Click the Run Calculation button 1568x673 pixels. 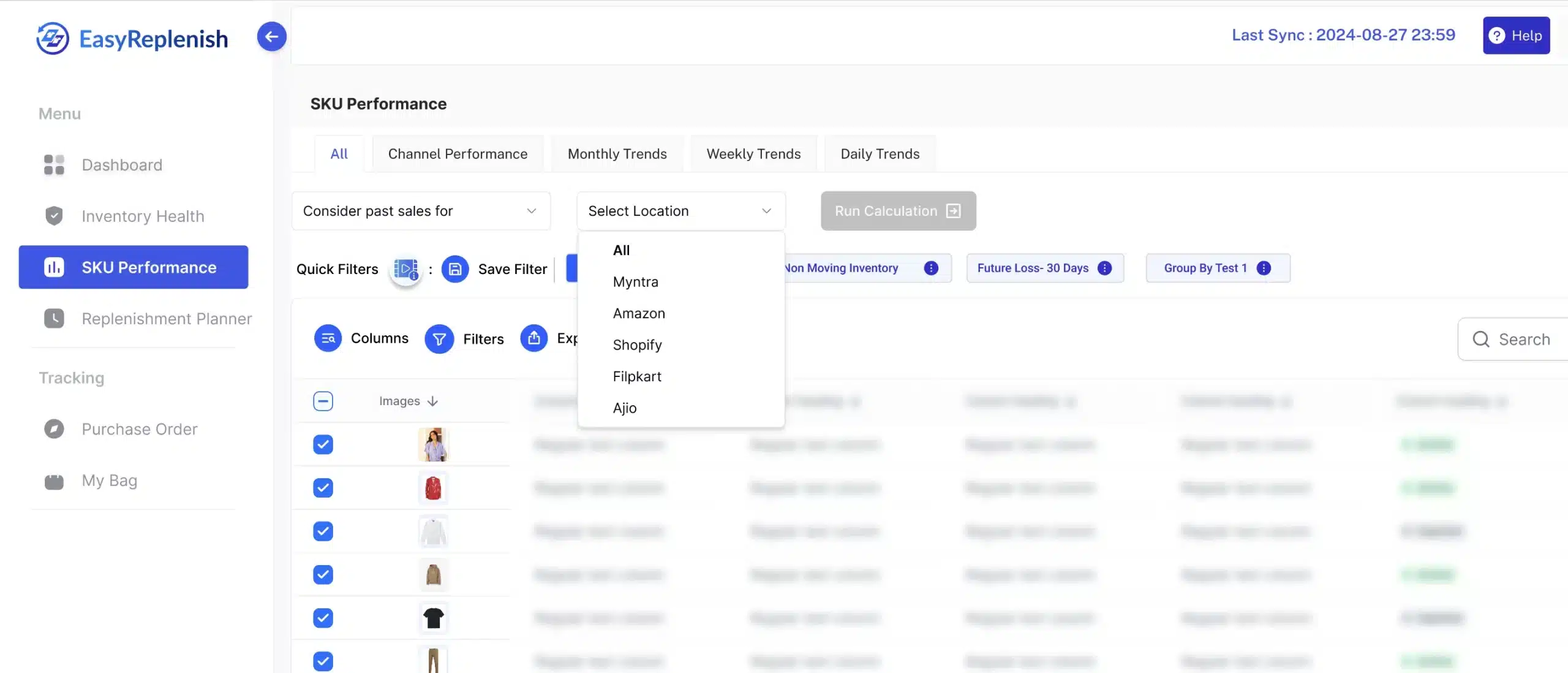click(x=897, y=211)
